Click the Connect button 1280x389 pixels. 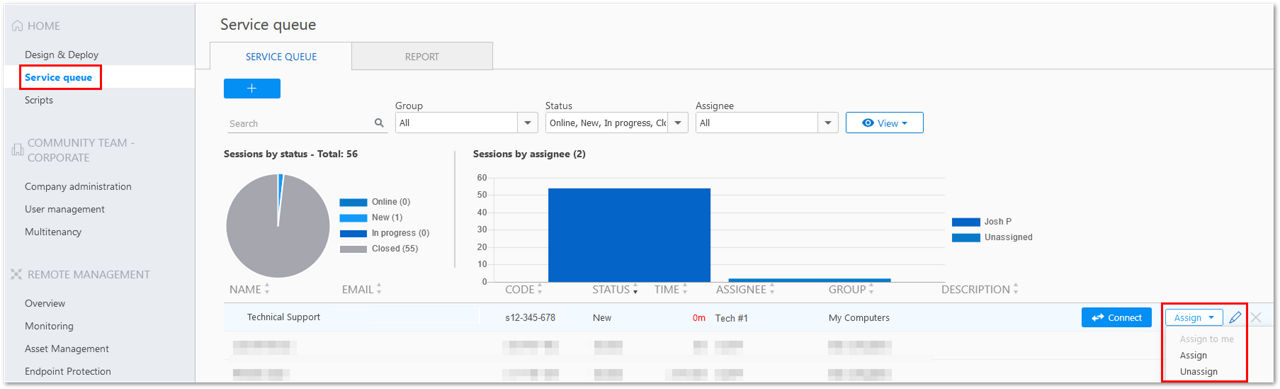(x=1117, y=317)
